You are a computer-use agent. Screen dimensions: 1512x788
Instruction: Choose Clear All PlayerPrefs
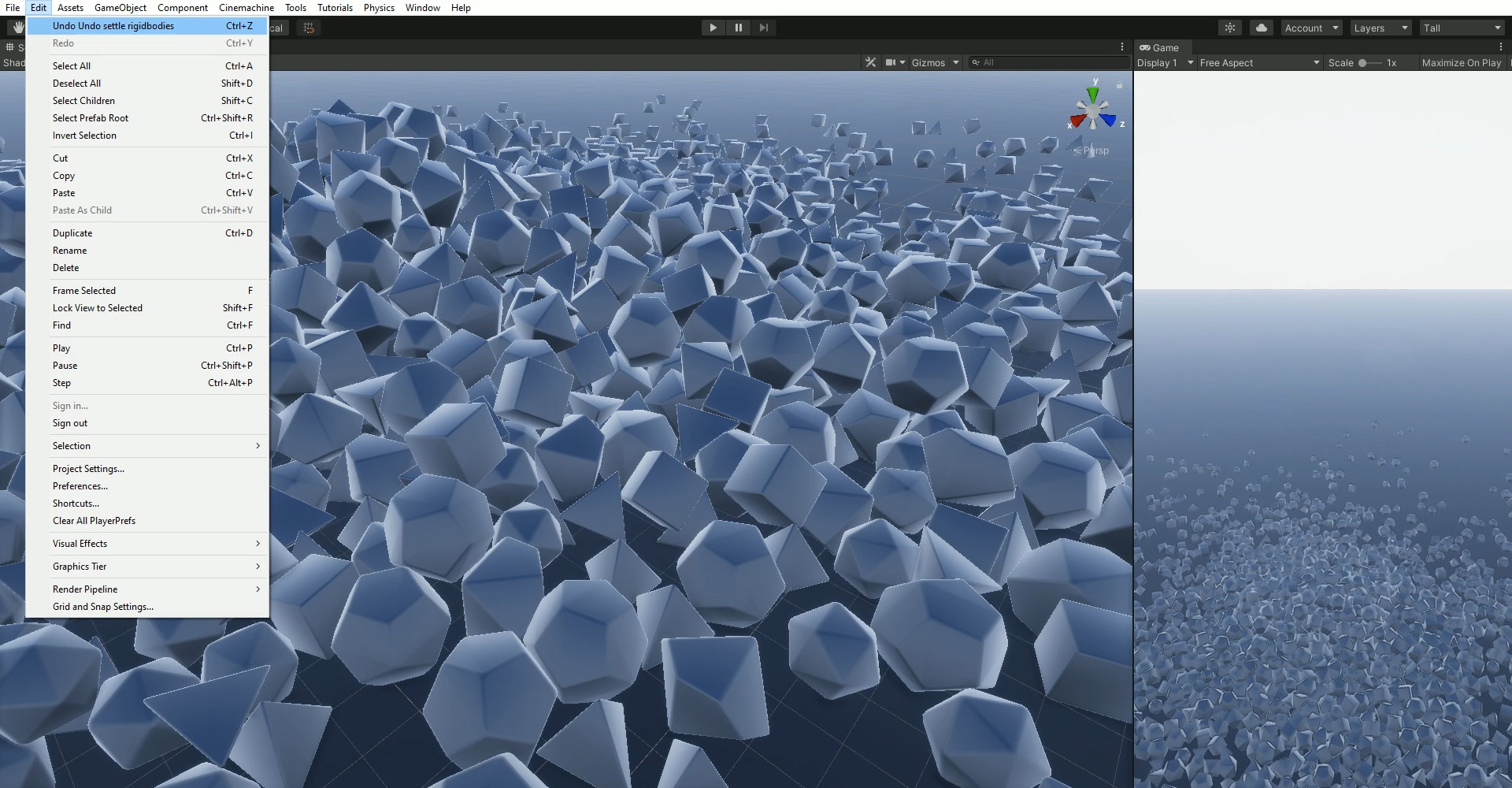coord(147,521)
